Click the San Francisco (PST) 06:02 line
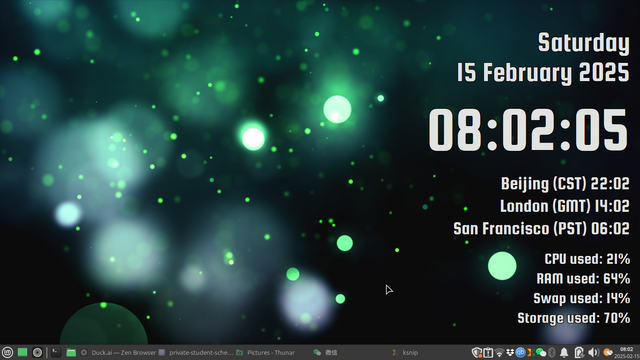This screenshot has height=360, width=640. click(542, 229)
